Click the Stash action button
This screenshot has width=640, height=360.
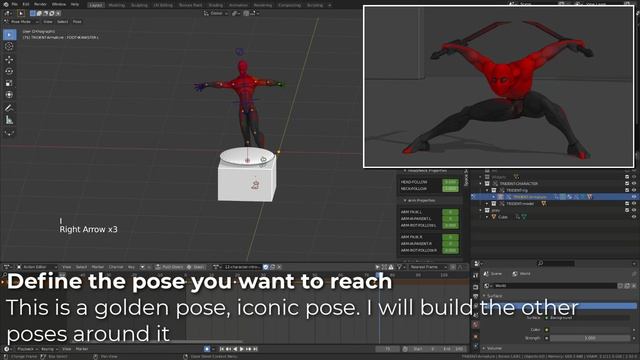tap(196, 267)
